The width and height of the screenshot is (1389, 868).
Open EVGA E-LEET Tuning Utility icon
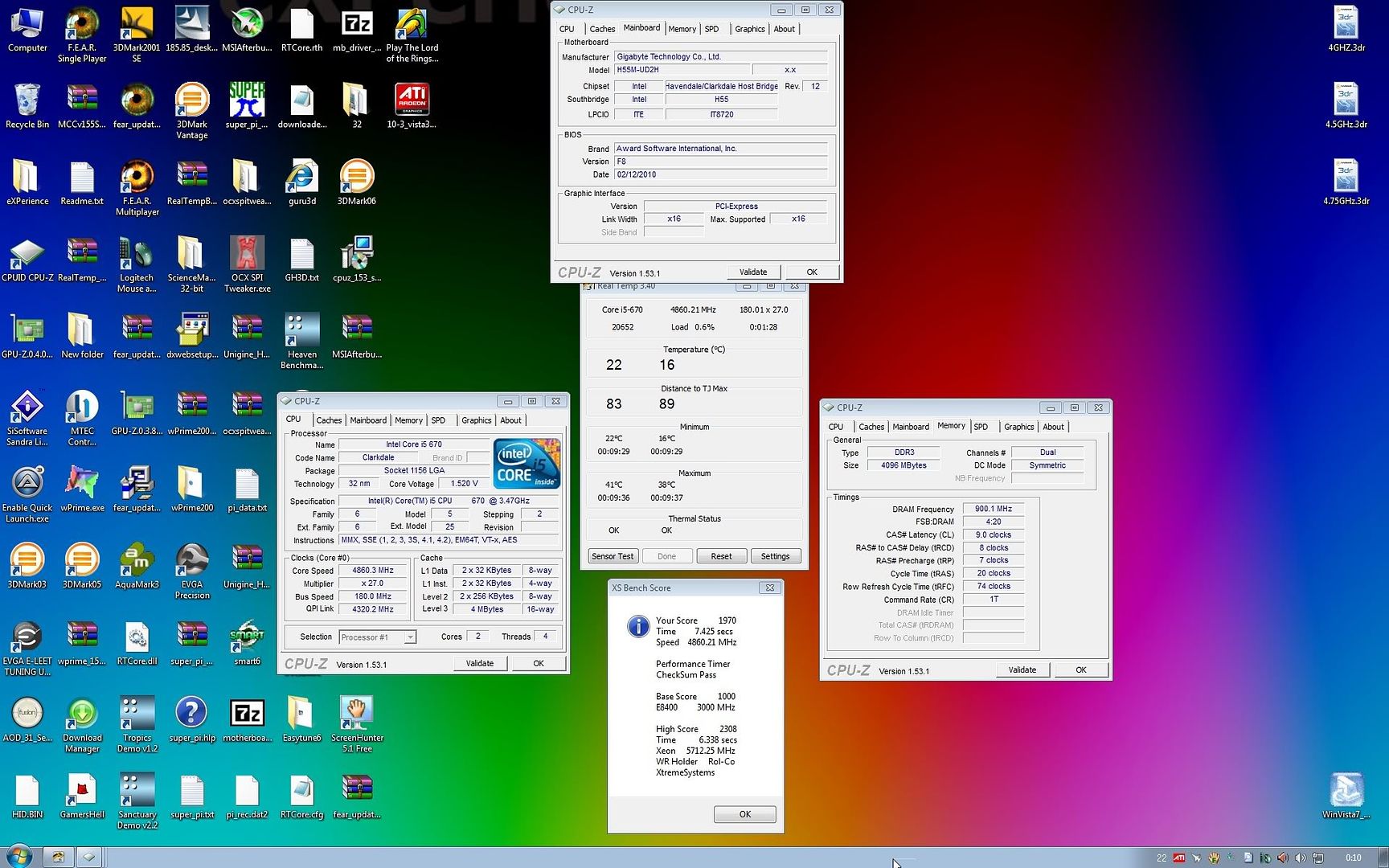(27, 649)
